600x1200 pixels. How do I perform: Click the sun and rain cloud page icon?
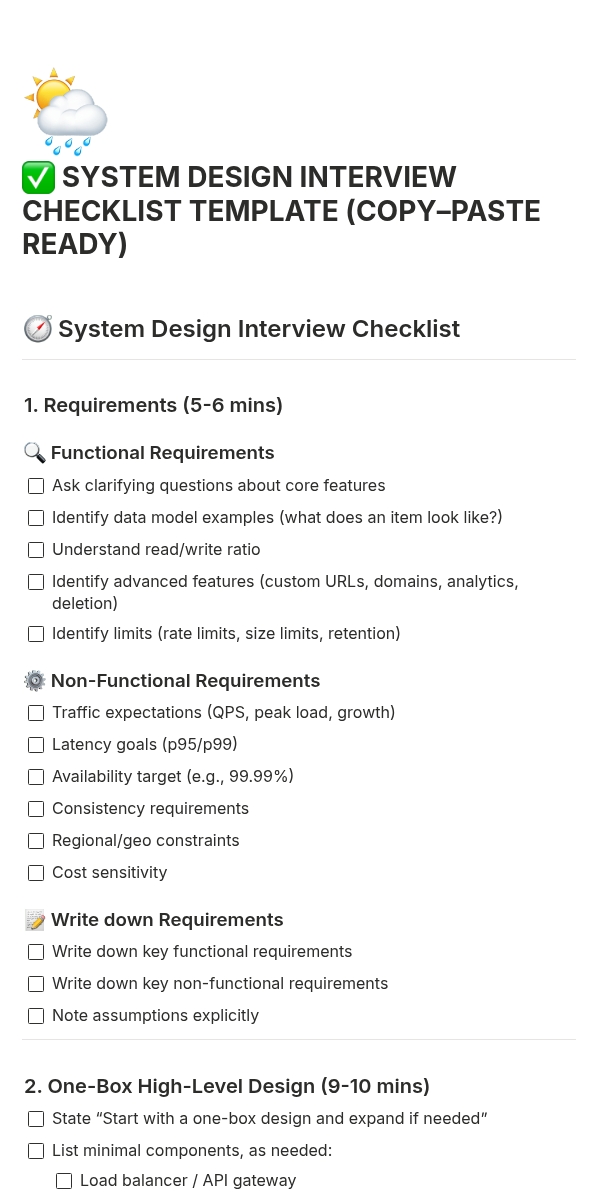[66, 112]
